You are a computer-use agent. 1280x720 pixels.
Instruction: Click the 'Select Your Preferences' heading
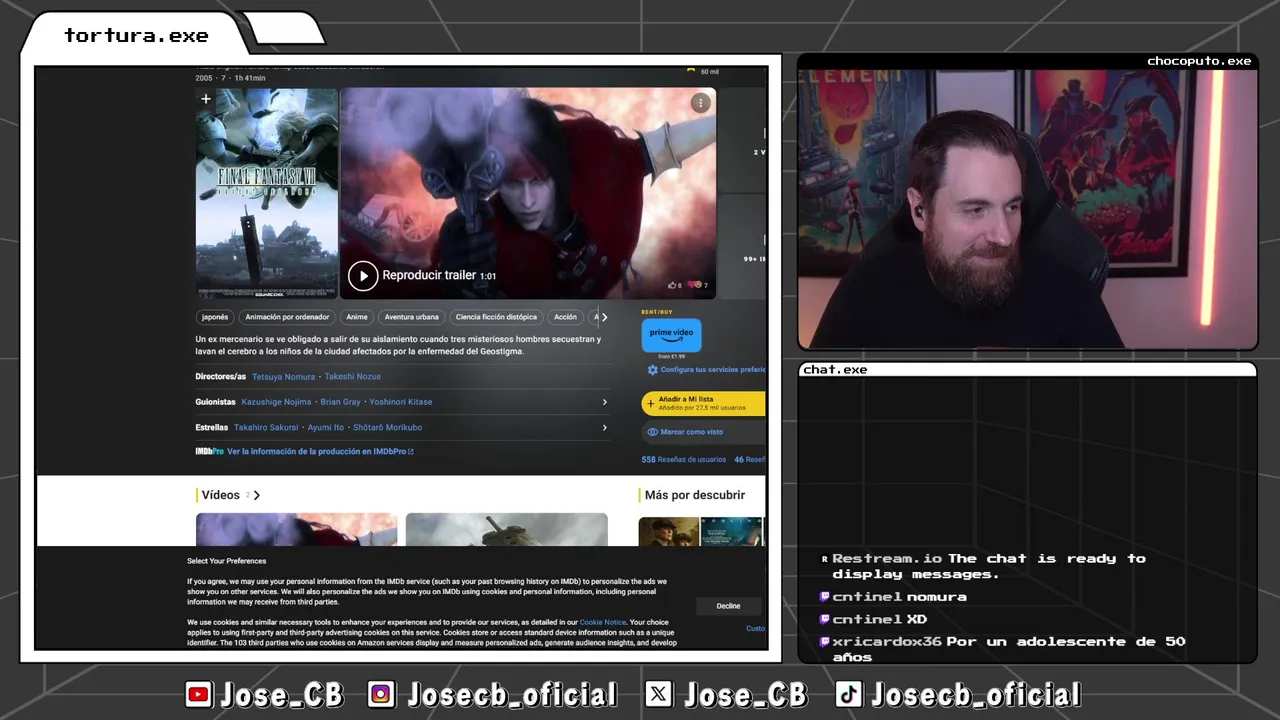point(226,561)
